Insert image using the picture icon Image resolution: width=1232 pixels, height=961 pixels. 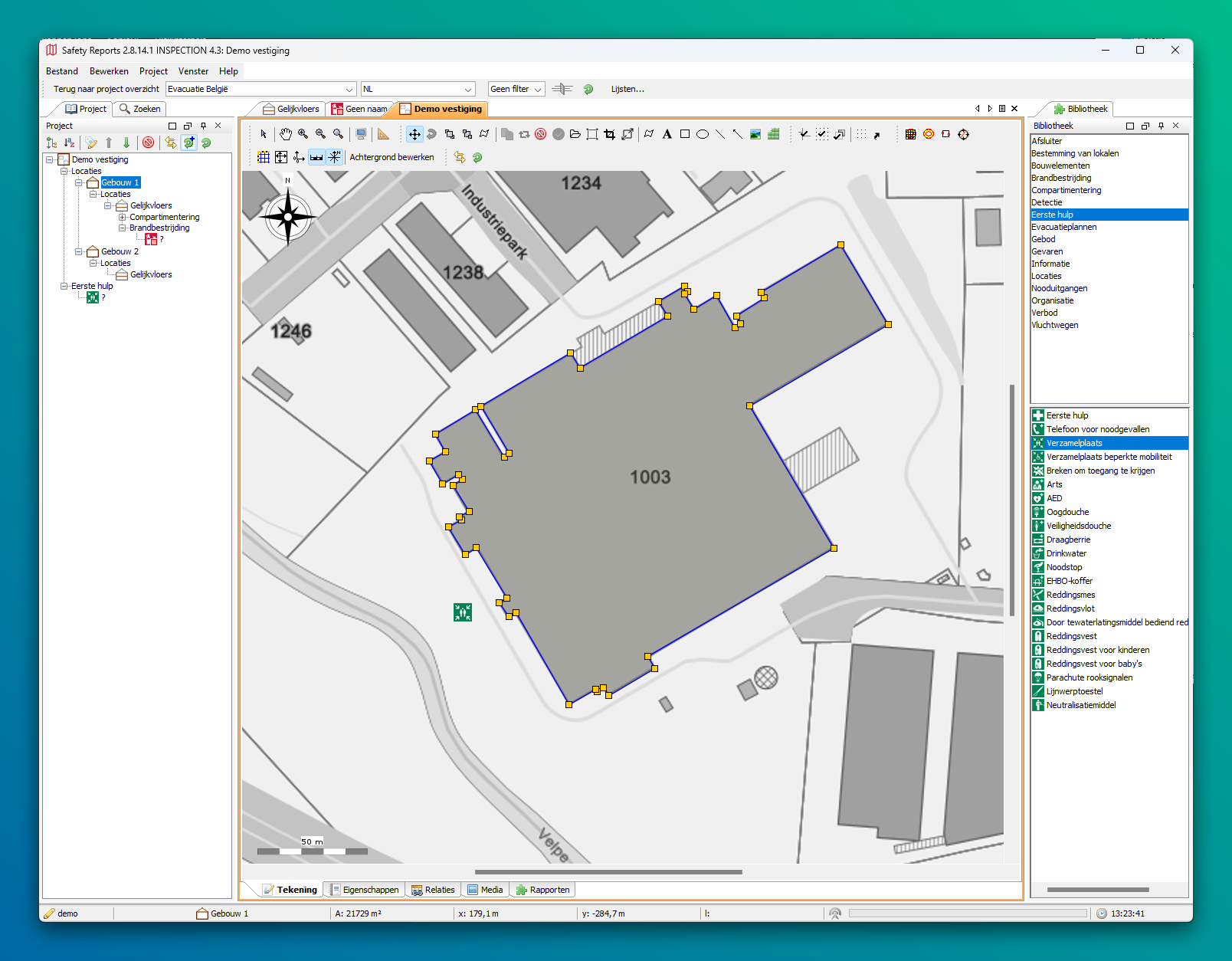pos(755,134)
